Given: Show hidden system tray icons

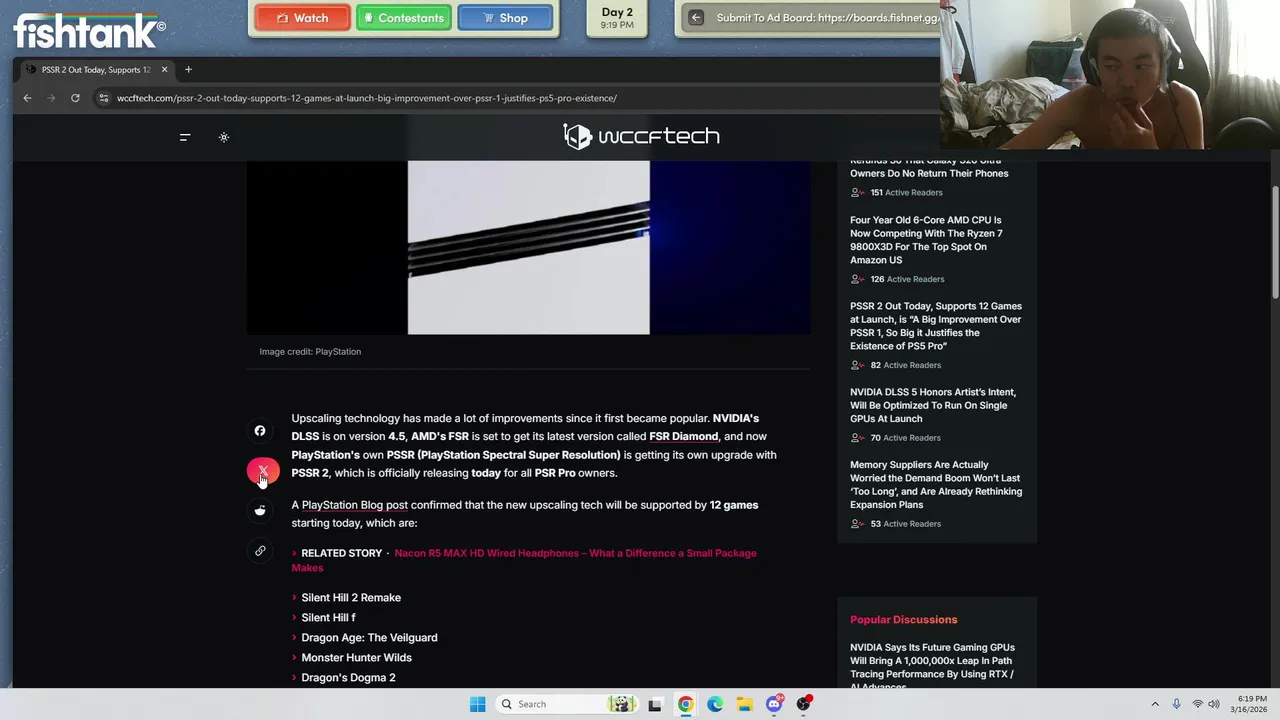Looking at the screenshot, I should click(1155, 704).
